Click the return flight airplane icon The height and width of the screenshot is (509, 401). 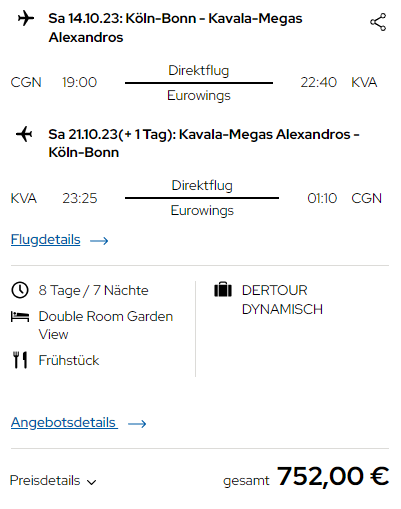pyautogui.click(x=24, y=134)
